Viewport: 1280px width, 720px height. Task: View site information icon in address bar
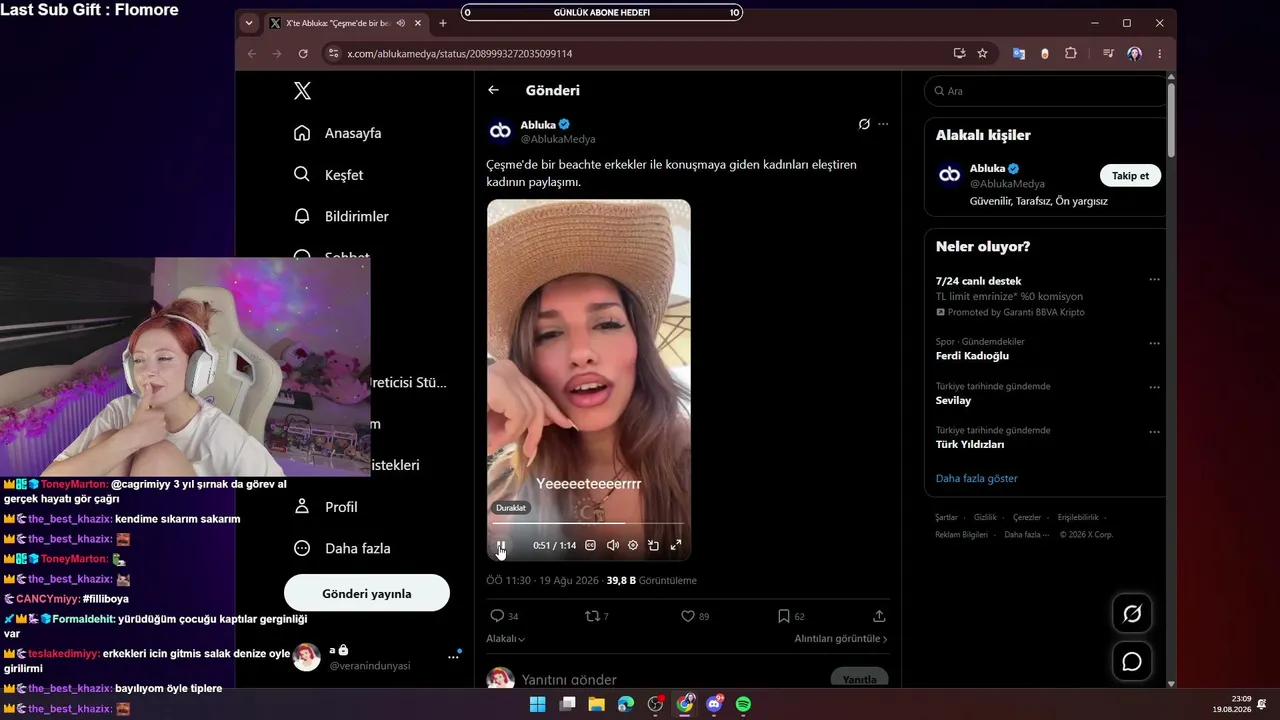334,53
